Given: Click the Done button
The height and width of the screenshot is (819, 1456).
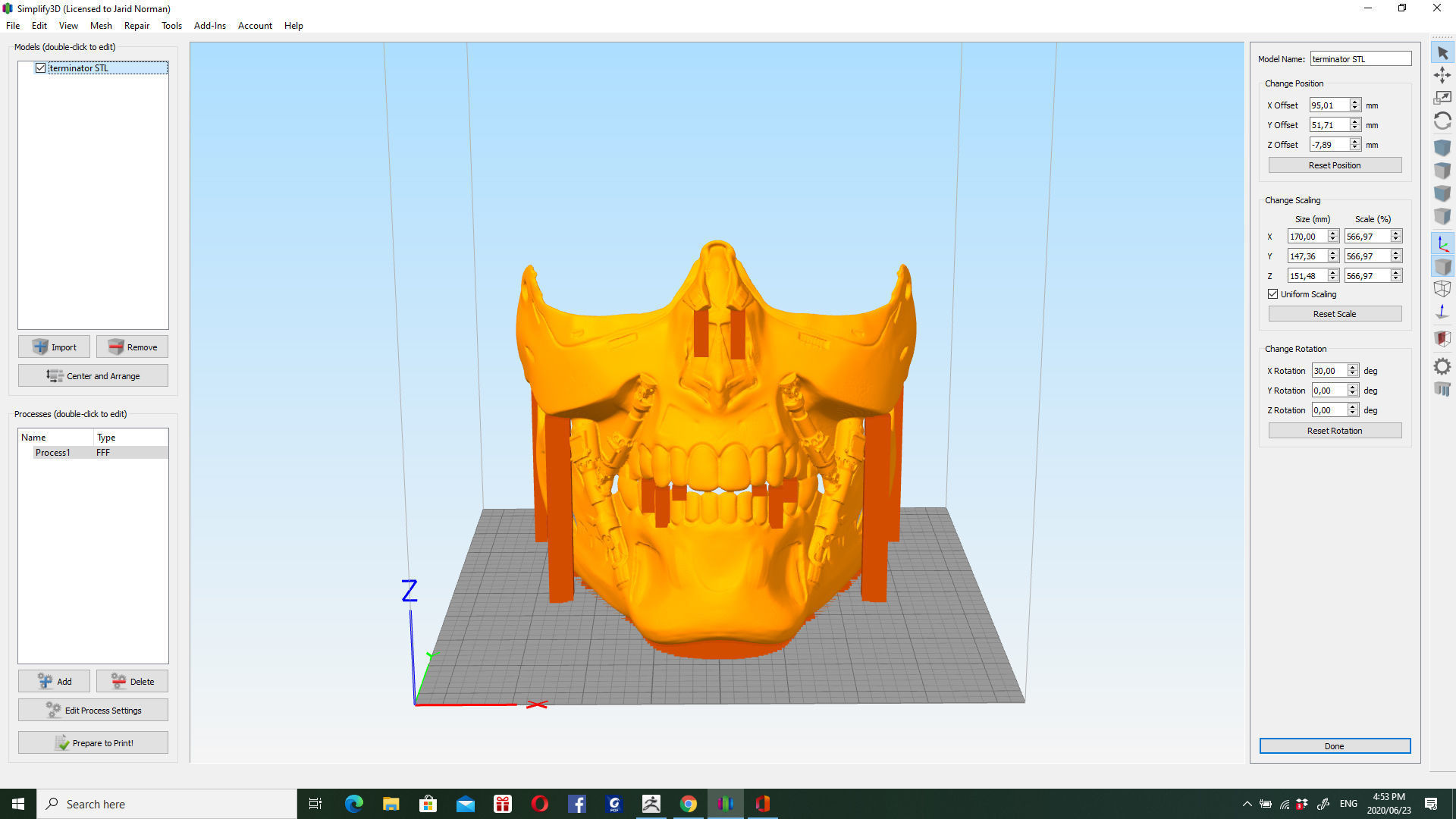Looking at the screenshot, I should click(1335, 746).
